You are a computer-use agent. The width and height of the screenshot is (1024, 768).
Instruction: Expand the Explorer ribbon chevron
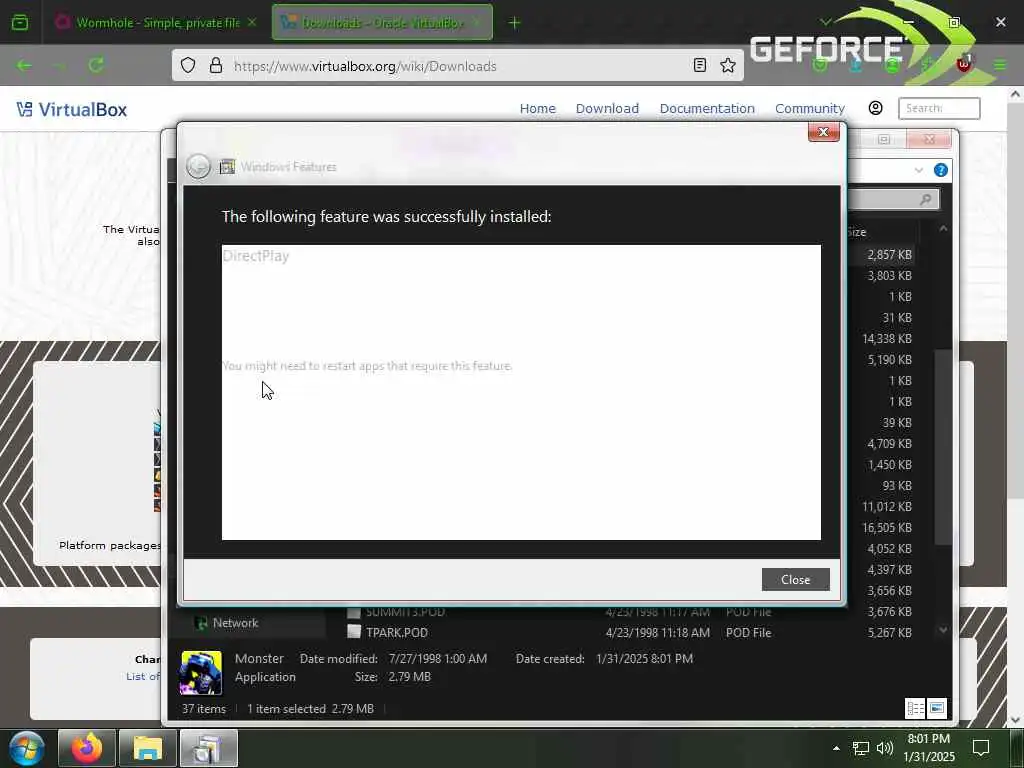click(x=918, y=170)
